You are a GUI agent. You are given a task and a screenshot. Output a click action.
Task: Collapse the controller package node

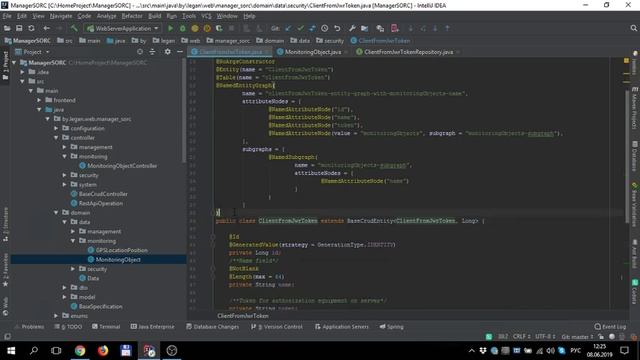[56, 138]
